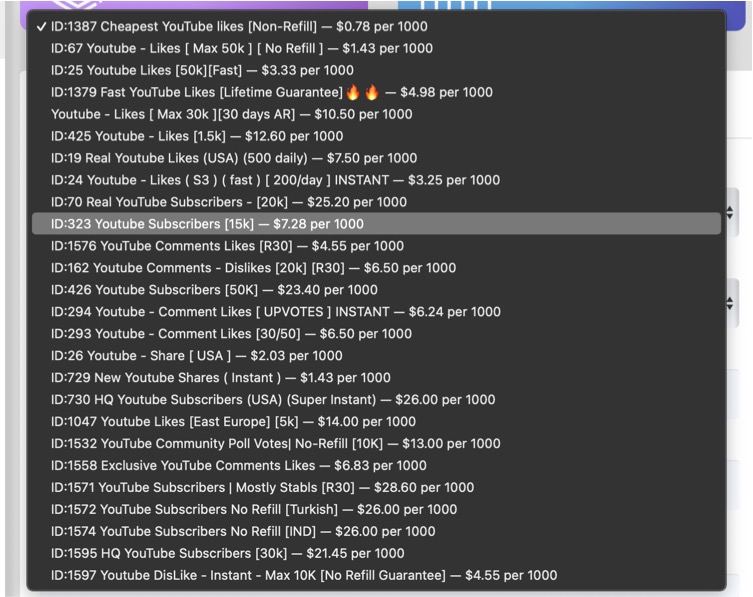Choose ID:67 Youtube Likes Max 50k option
The height and width of the screenshot is (597, 753).
coord(376,49)
